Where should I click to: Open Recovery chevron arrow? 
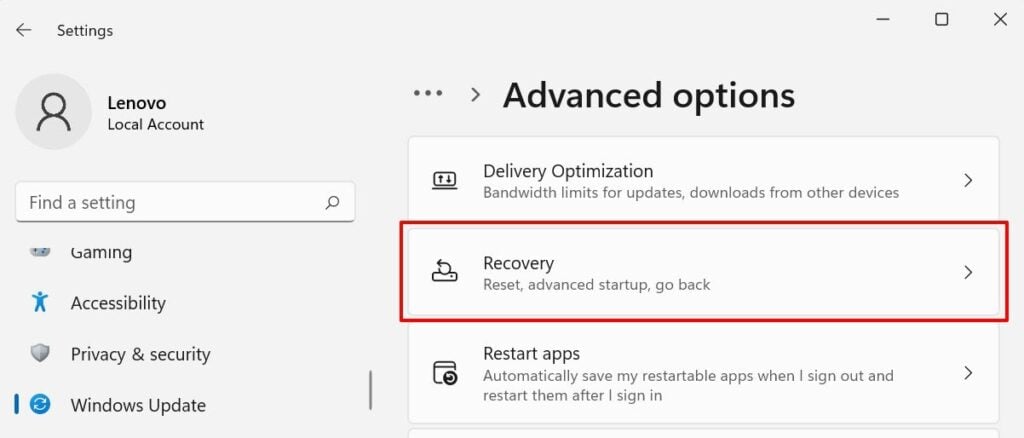(967, 272)
